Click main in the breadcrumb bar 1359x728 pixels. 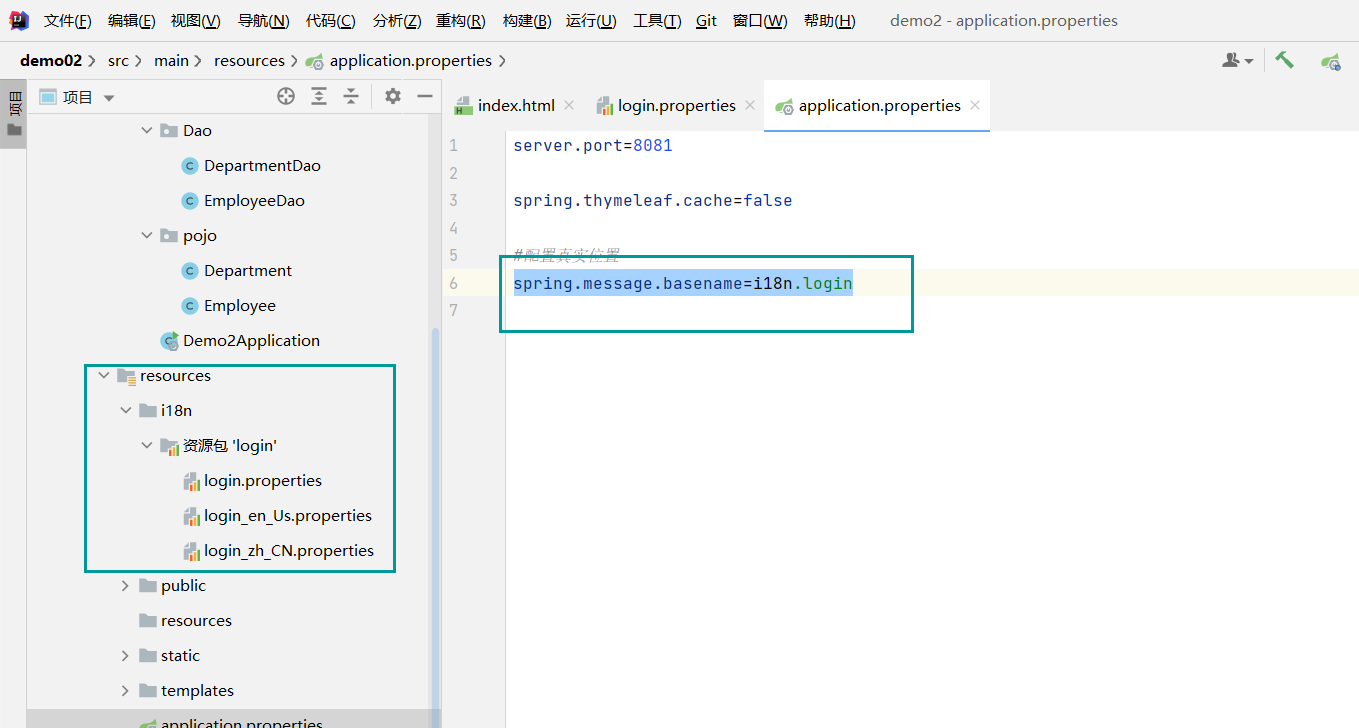(171, 61)
